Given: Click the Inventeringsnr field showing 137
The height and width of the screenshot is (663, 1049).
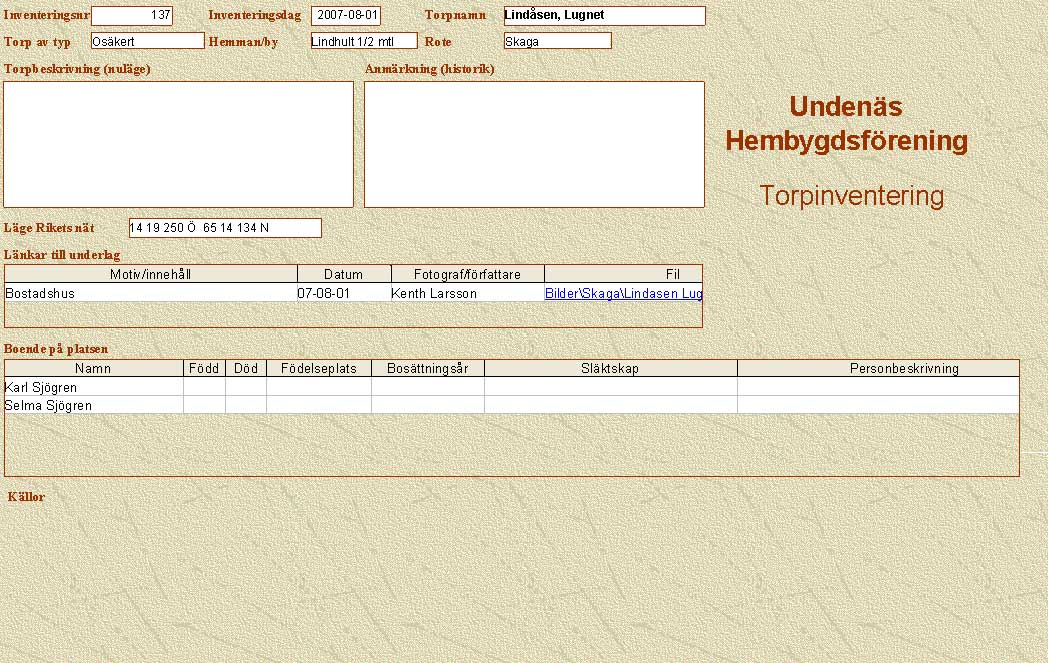Looking at the screenshot, I should pyautogui.click(x=132, y=16).
